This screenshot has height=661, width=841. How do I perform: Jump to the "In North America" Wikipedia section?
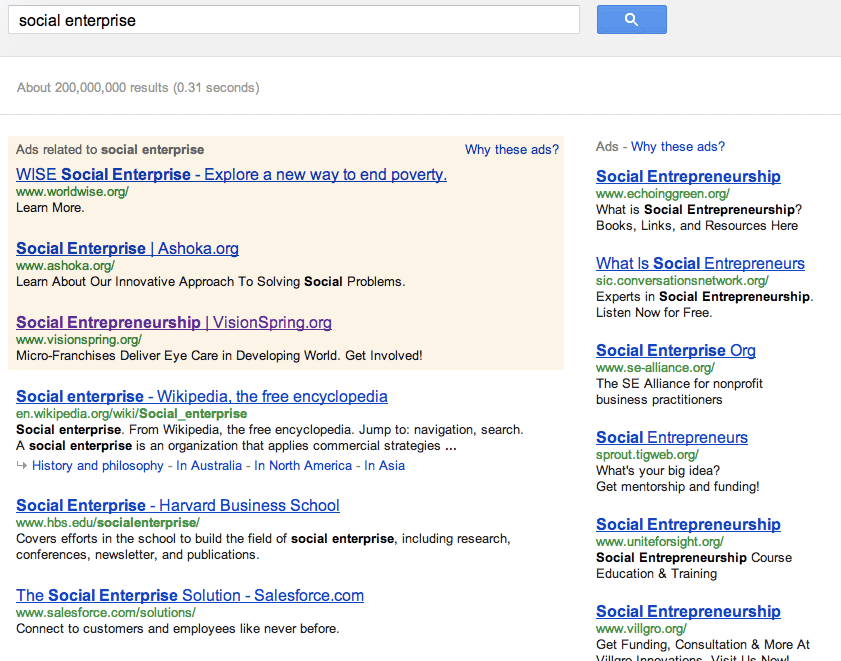click(303, 466)
